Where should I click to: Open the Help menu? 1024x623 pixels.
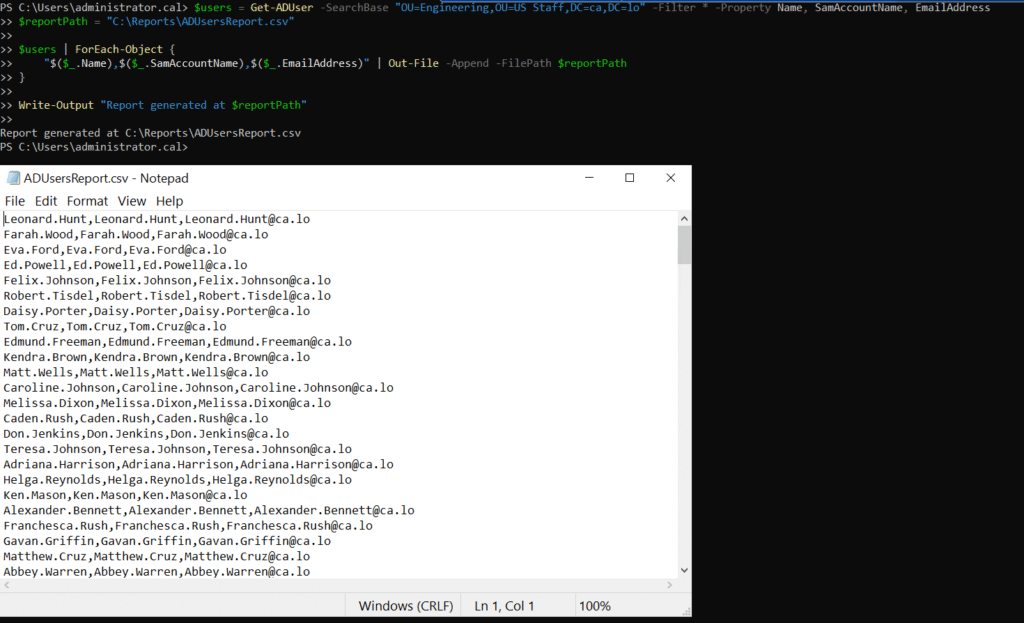pyautogui.click(x=169, y=201)
